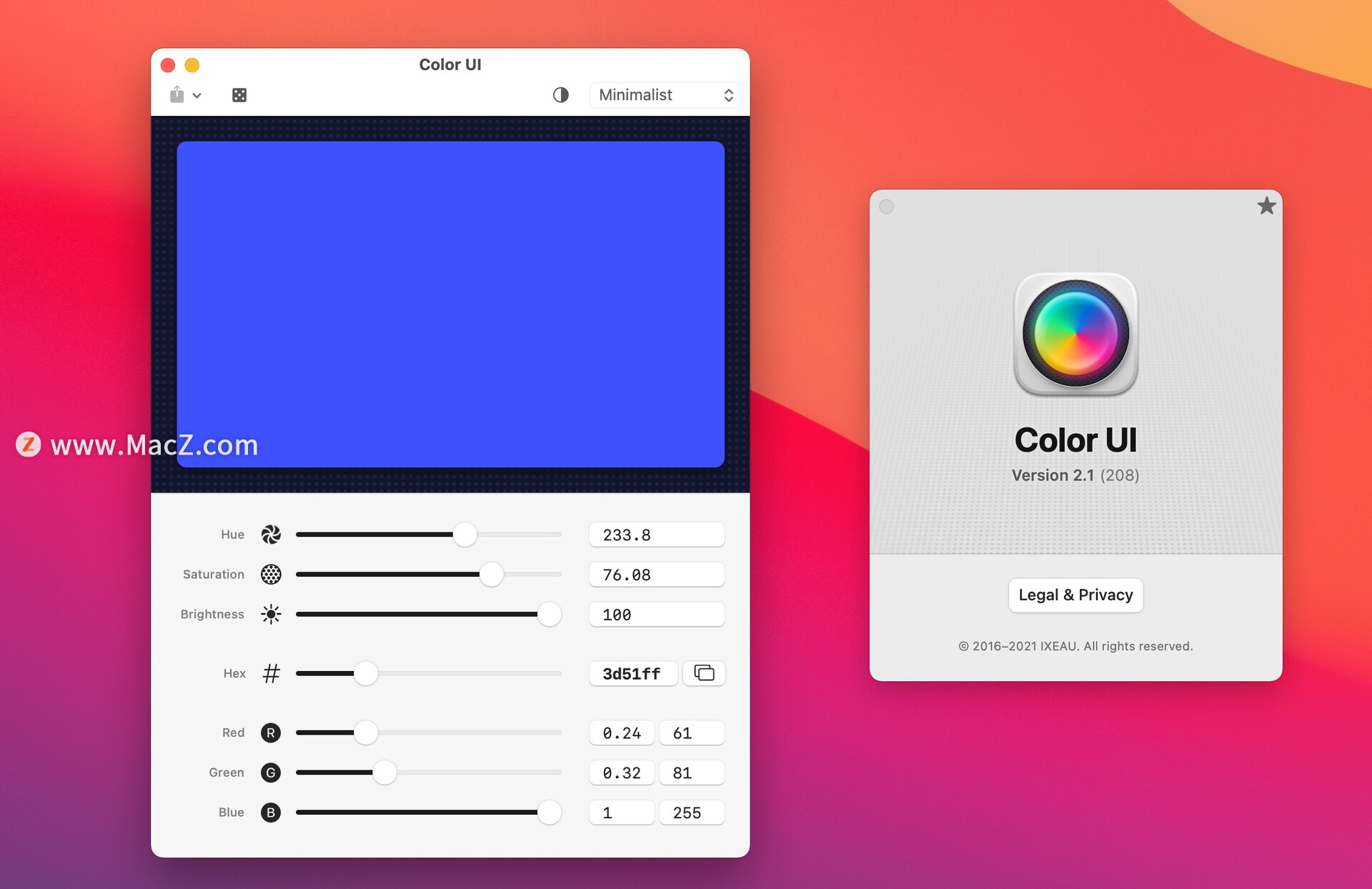Edit the Saturation value field 76.08

(x=657, y=575)
